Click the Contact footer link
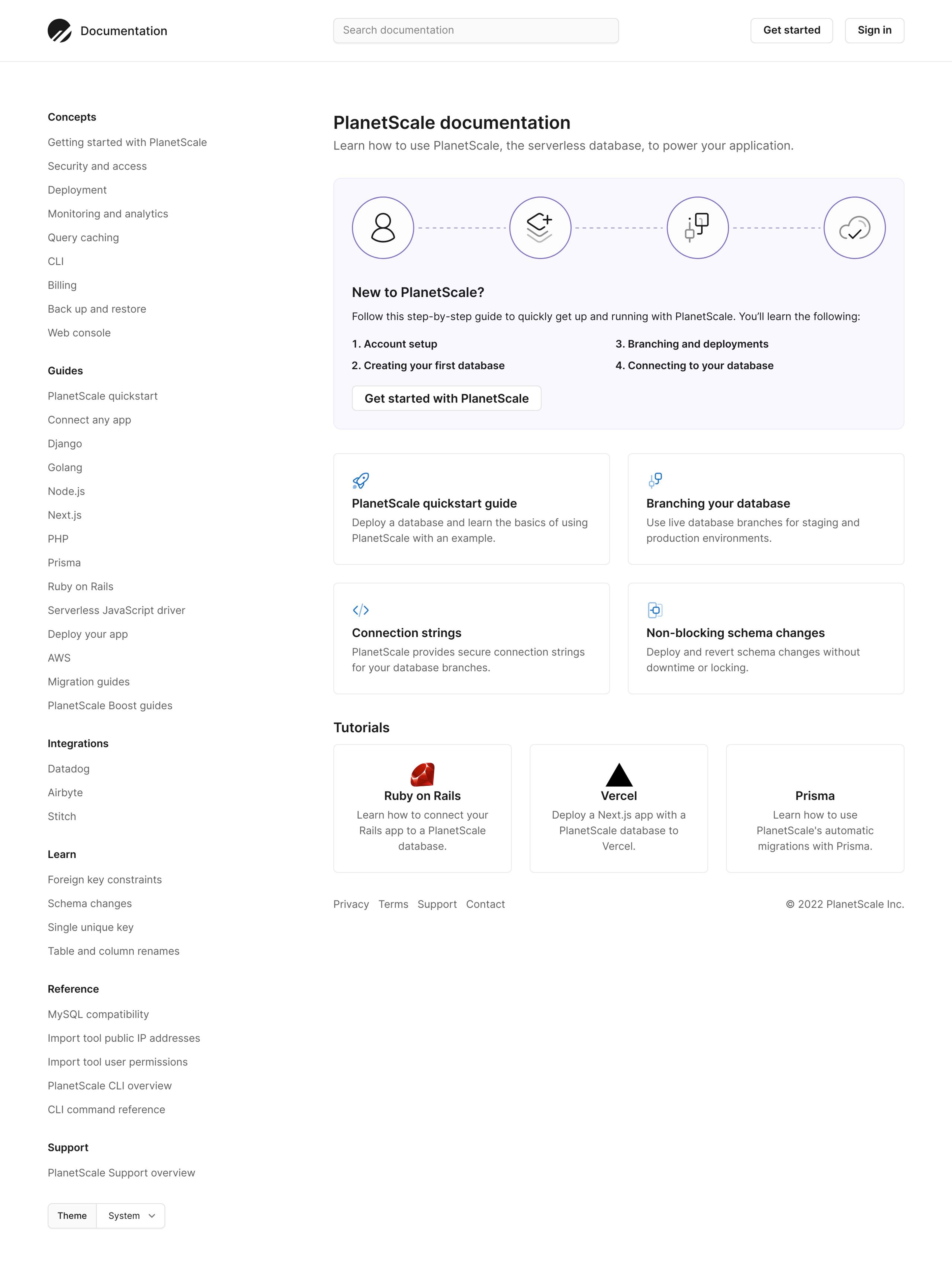Screen dimensions: 952x1276 pyautogui.click(x=485, y=904)
